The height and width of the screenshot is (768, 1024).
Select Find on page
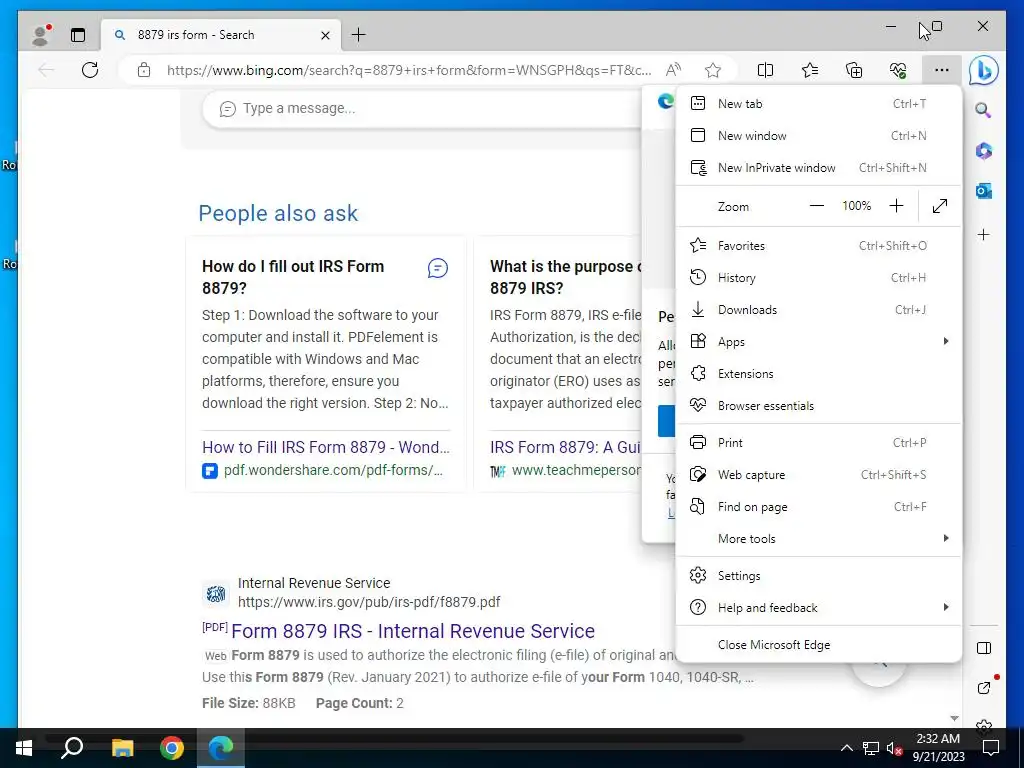818,507
